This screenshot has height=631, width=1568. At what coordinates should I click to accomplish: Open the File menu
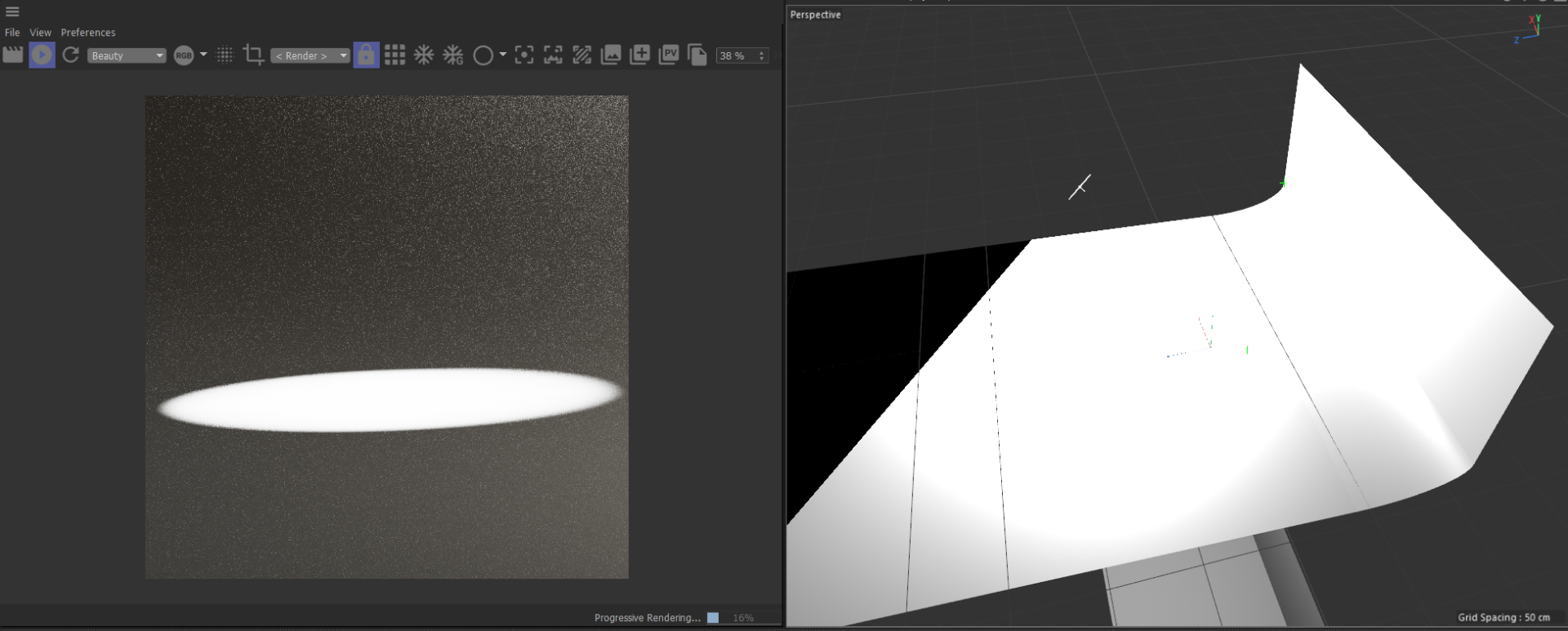click(12, 33)
